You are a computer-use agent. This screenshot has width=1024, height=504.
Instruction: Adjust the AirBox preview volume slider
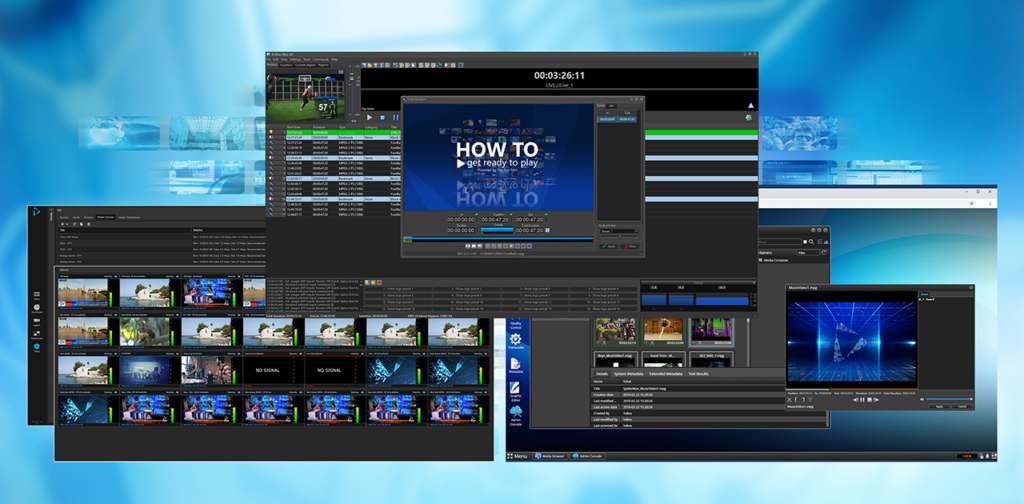352,90
